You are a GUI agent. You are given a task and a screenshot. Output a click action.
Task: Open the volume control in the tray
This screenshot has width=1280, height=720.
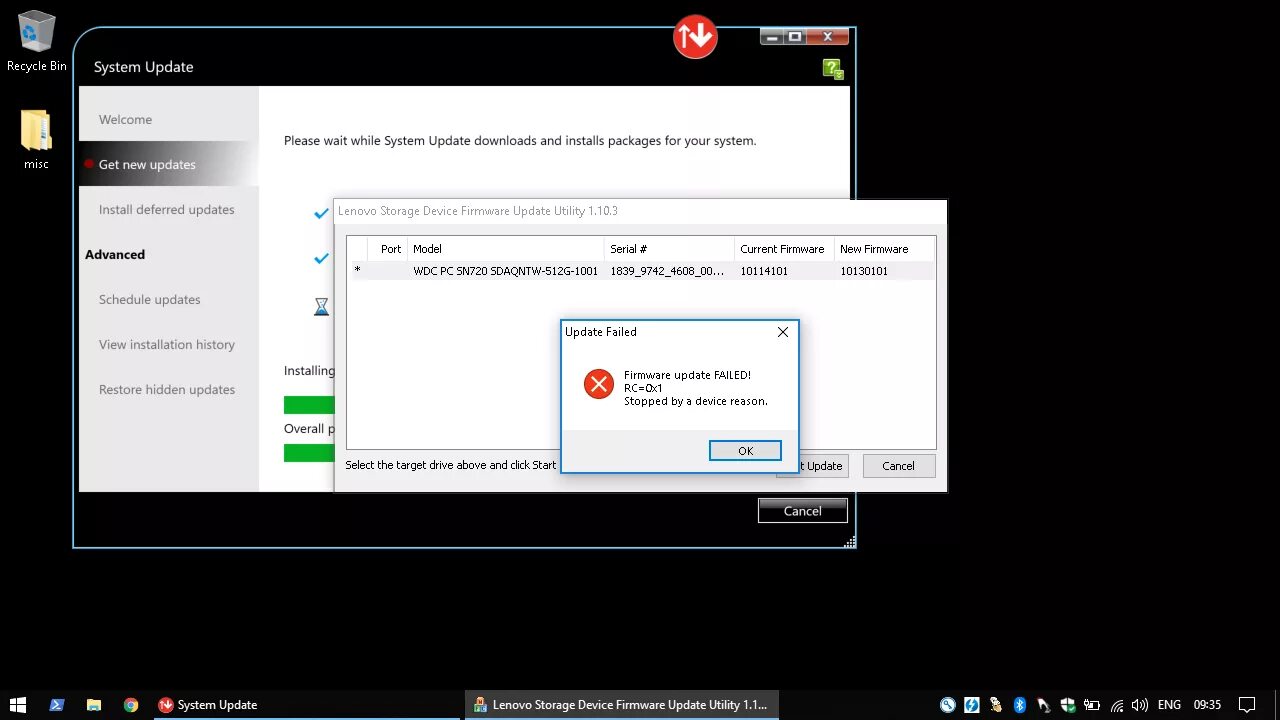pos(1140,705)
